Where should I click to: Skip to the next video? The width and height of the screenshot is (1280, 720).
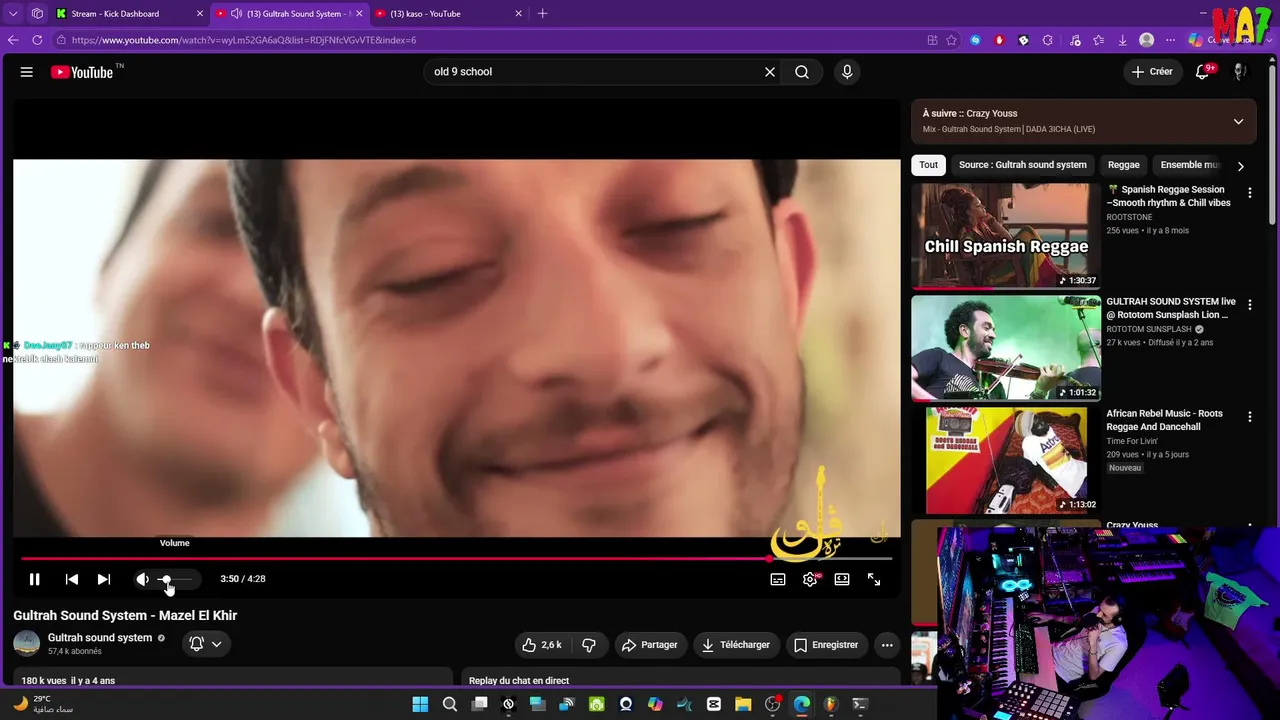(x=104, y=579)
